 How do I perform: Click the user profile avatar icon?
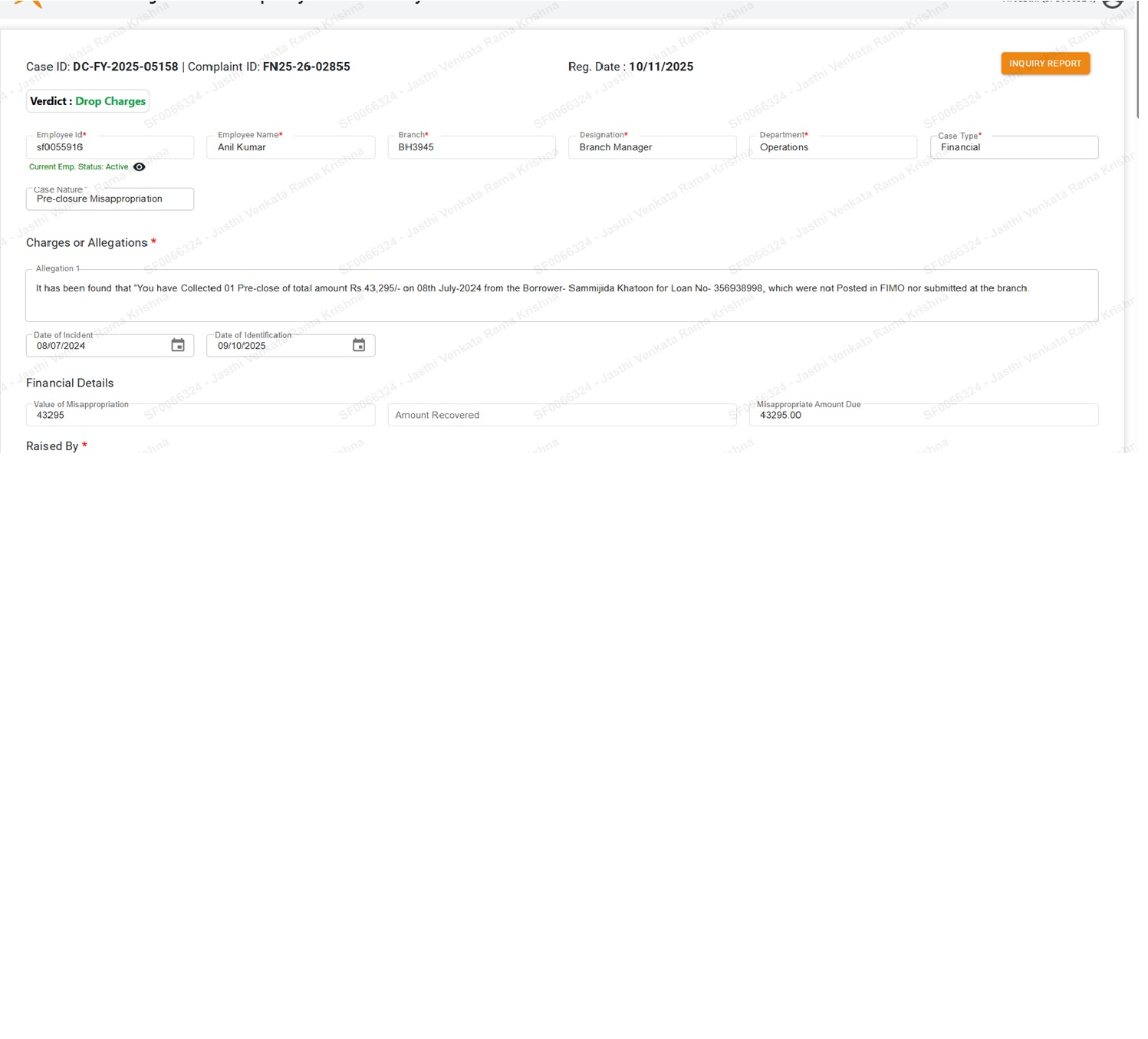pyautogui.click(x=1112, y=2)
